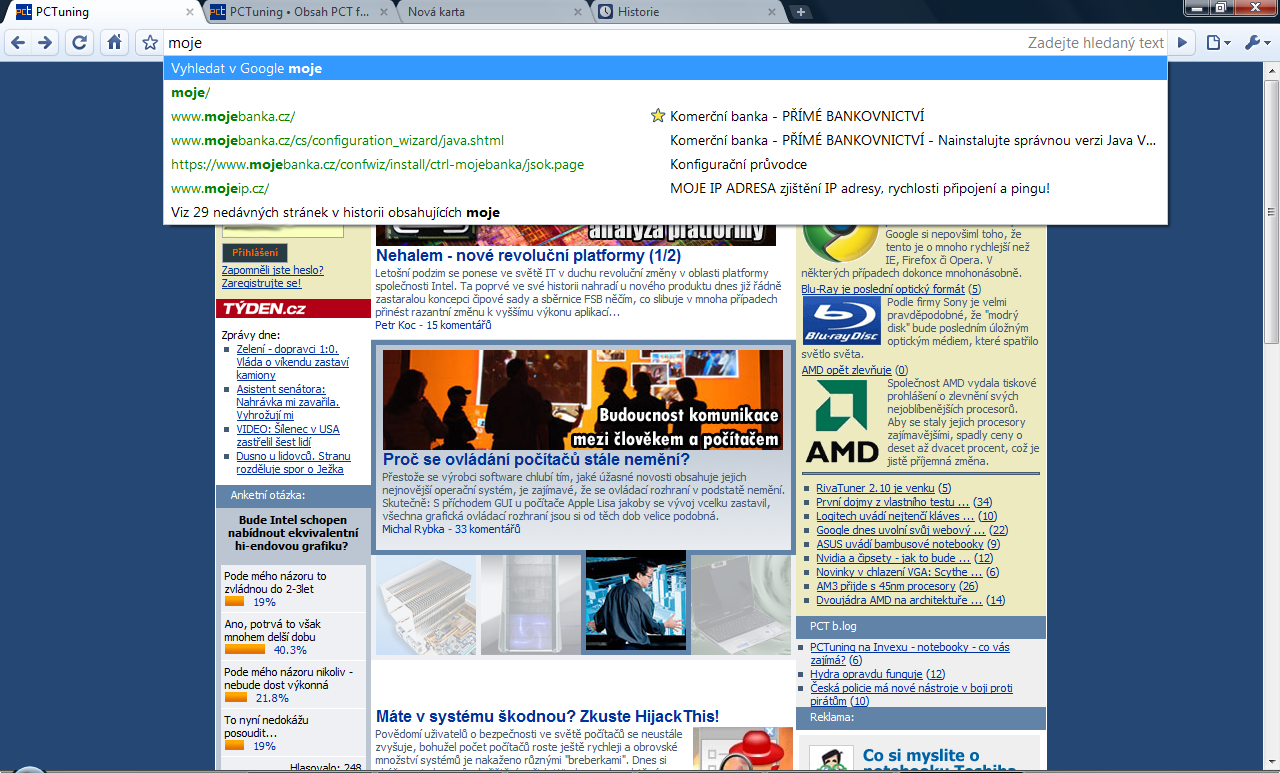Open the Home page button
The image size is (1280, 773).
pos(115,42)
